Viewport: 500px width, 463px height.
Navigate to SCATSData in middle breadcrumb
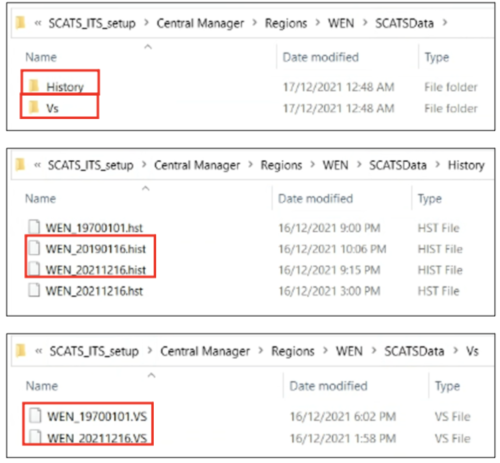398,165
